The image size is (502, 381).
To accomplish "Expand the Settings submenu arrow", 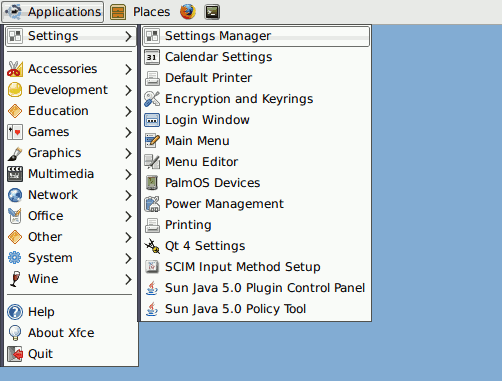I will click(x=128, y=36).
